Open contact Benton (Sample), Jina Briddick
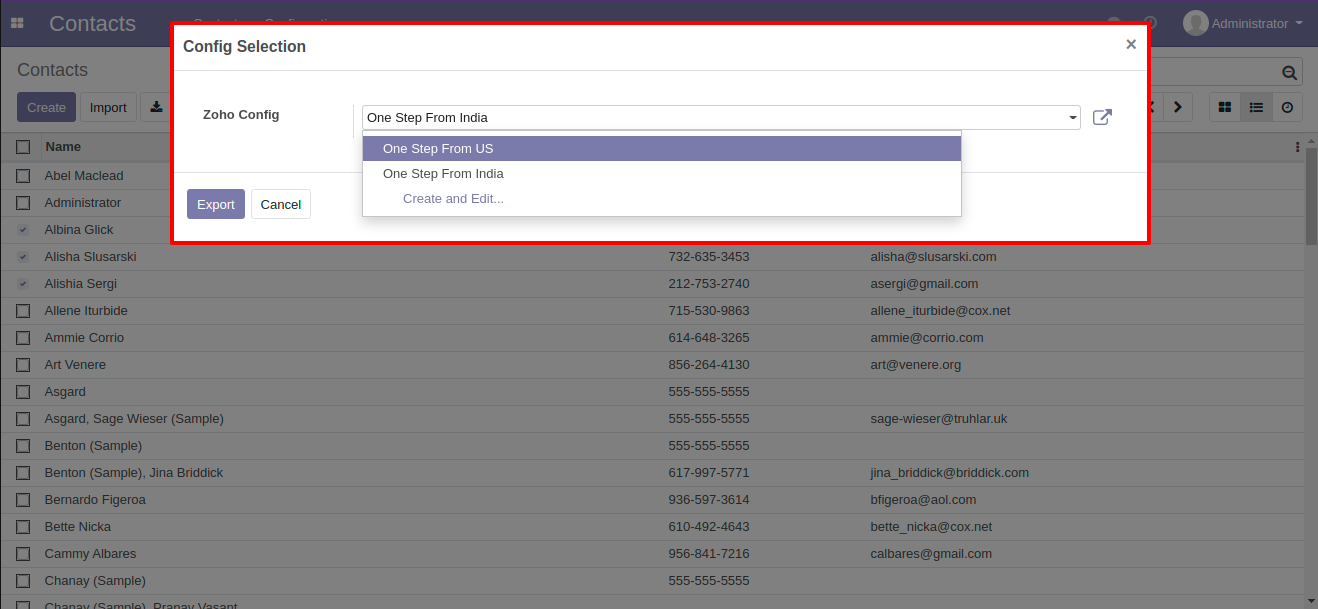Image resolution: width=1318 pixels, height=609 pixels. coord(134,473)
